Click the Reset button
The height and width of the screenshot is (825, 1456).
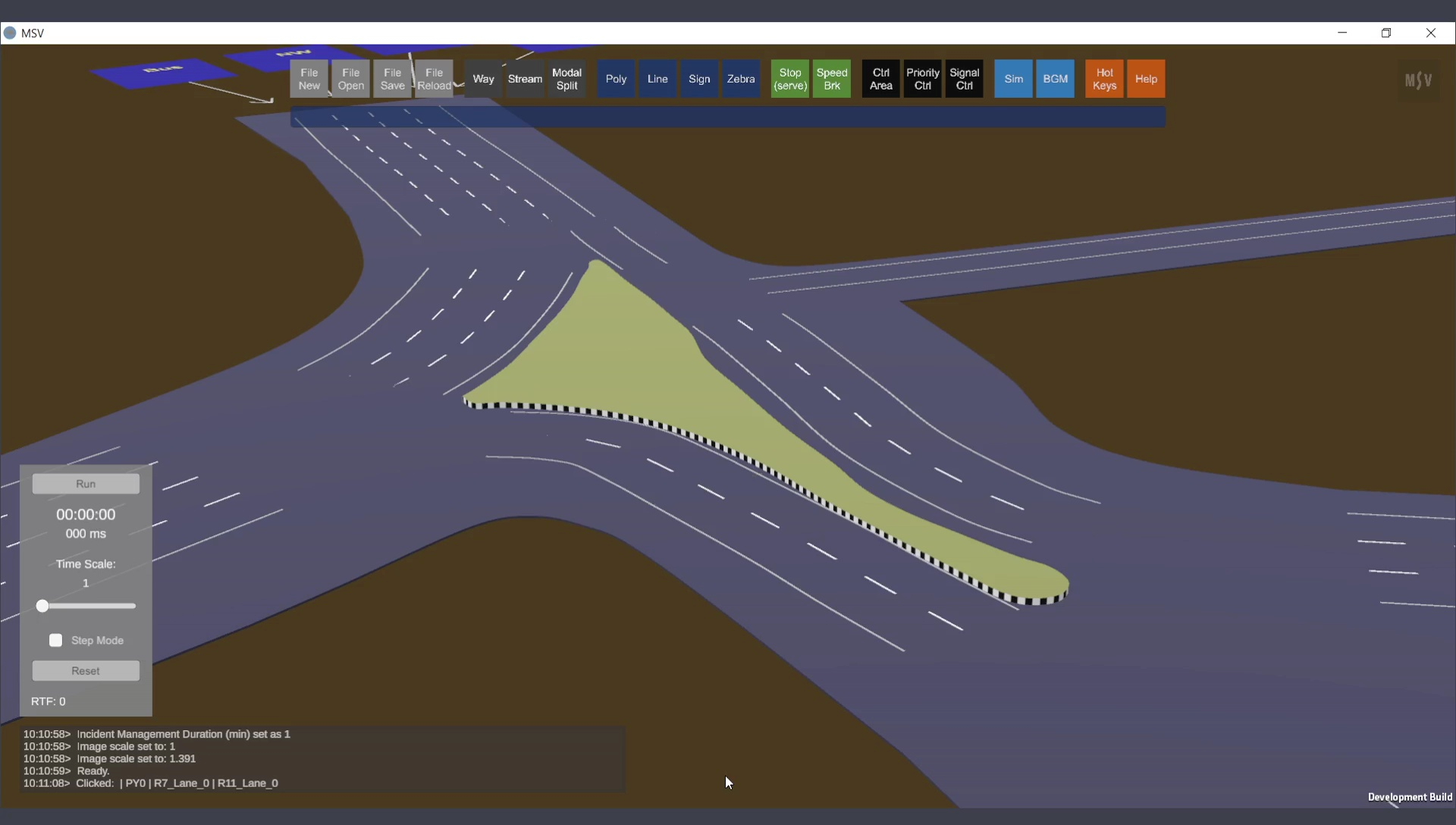click(x=86, y=671)
